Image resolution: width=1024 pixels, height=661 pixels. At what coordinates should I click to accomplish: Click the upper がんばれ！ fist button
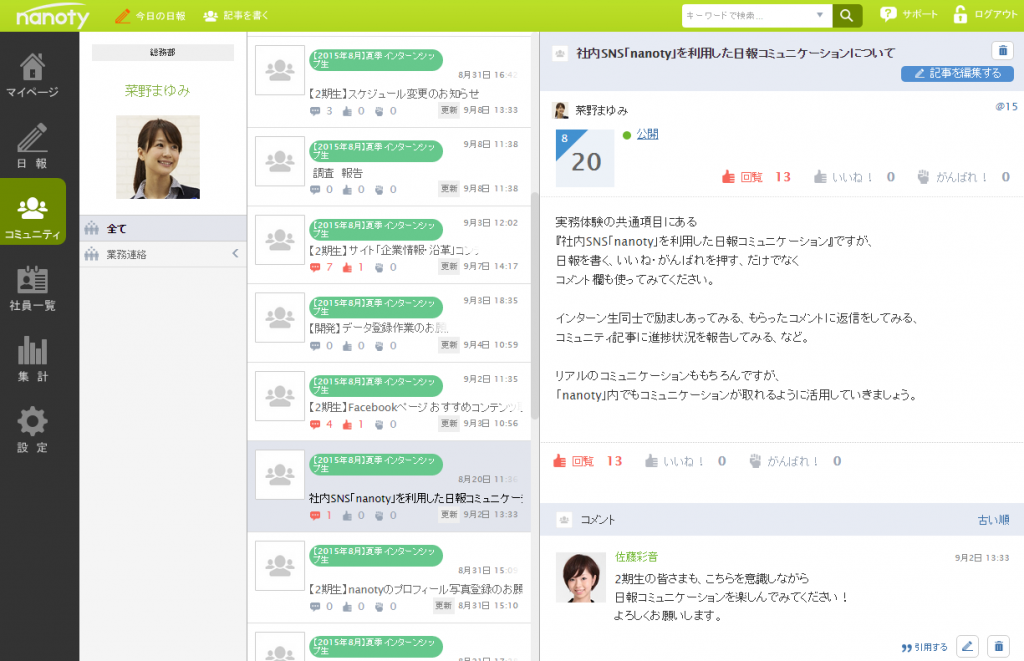tap(963, 177)
